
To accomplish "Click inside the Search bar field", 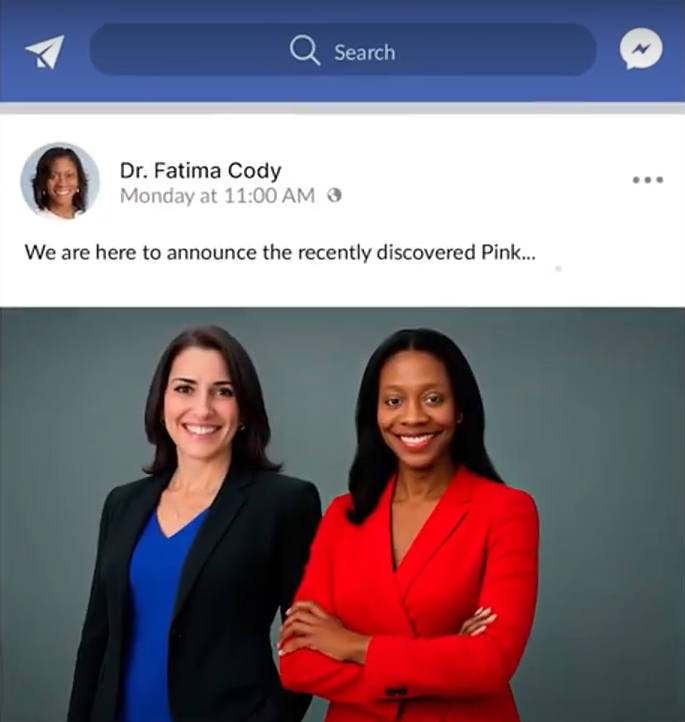I will (343, 50).
